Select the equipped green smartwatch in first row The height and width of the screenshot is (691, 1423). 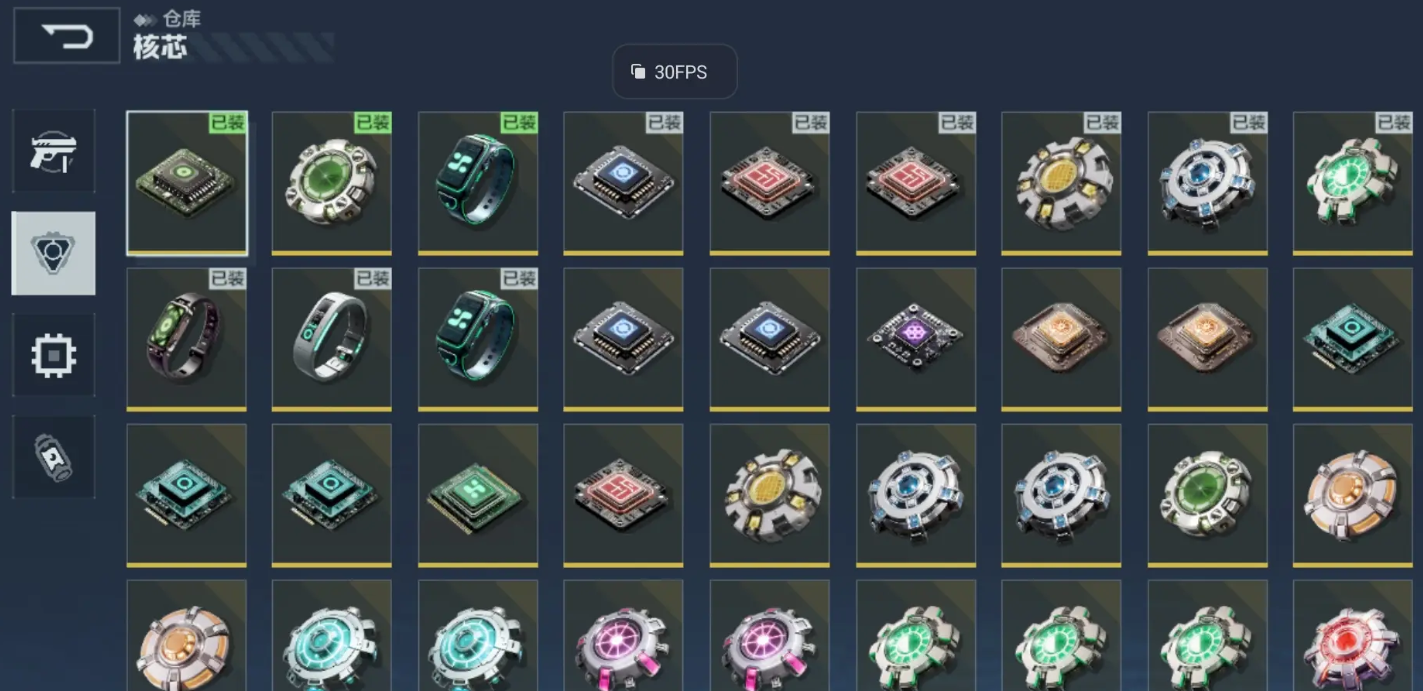[478, 183]
